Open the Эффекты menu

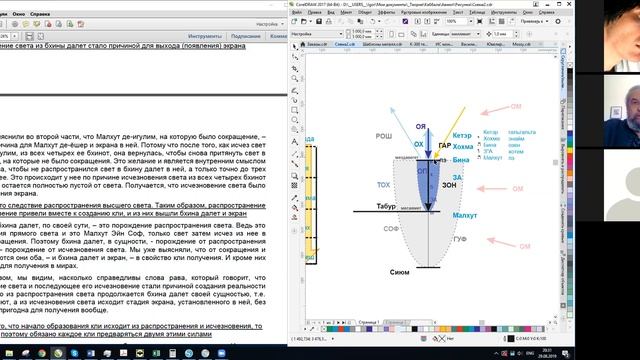386,12
